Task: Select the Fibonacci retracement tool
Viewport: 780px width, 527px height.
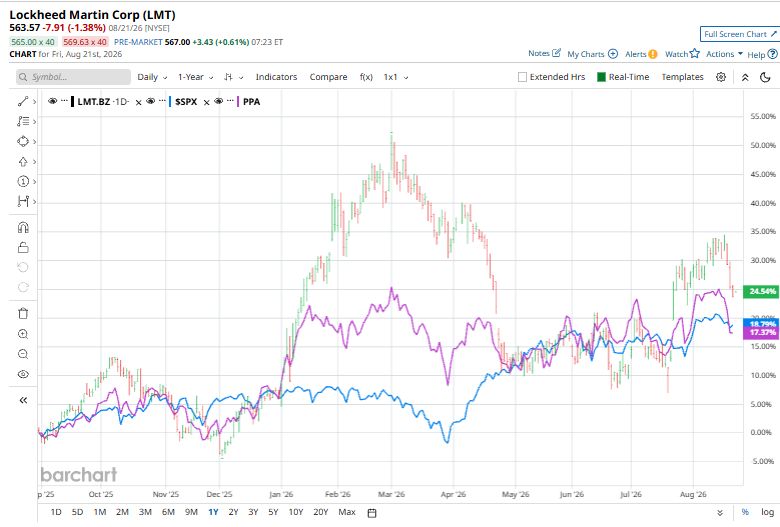Action: pyautogui.click(x=23, y=121)
